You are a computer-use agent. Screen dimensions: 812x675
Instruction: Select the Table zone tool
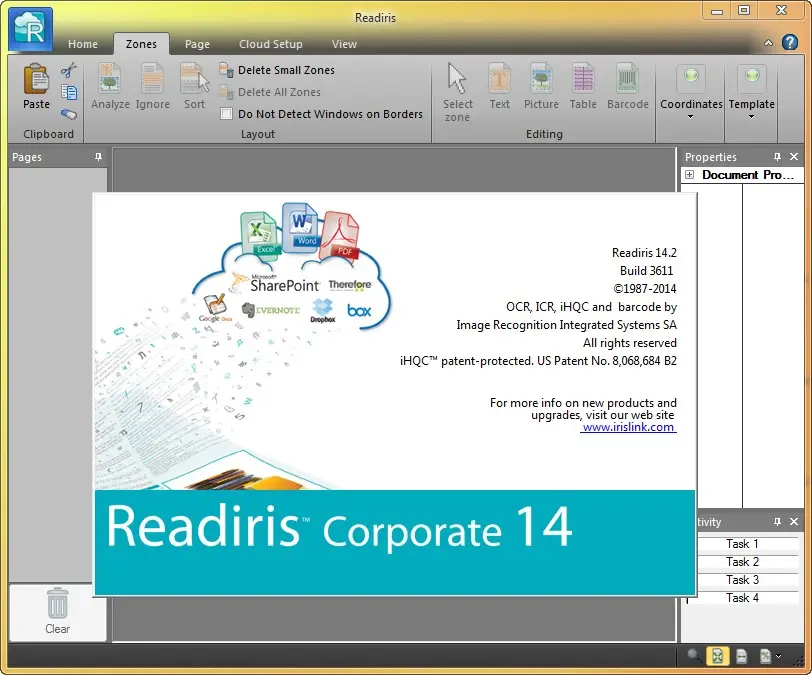click(583, 86)
